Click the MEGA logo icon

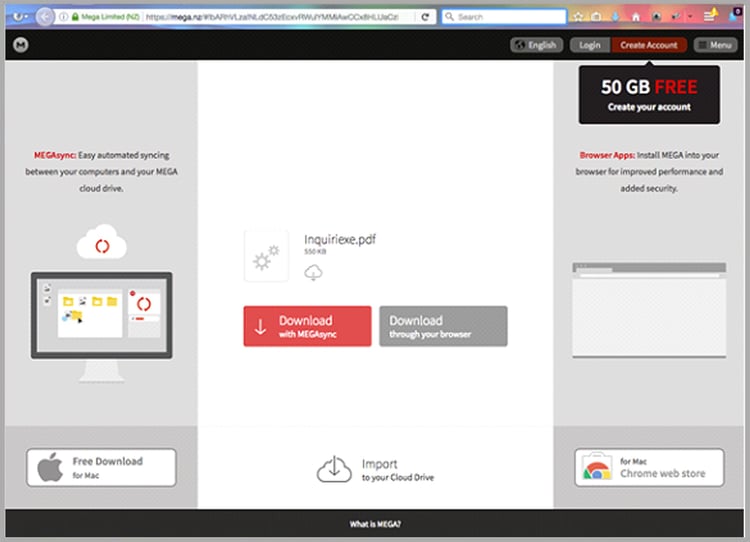21,45
